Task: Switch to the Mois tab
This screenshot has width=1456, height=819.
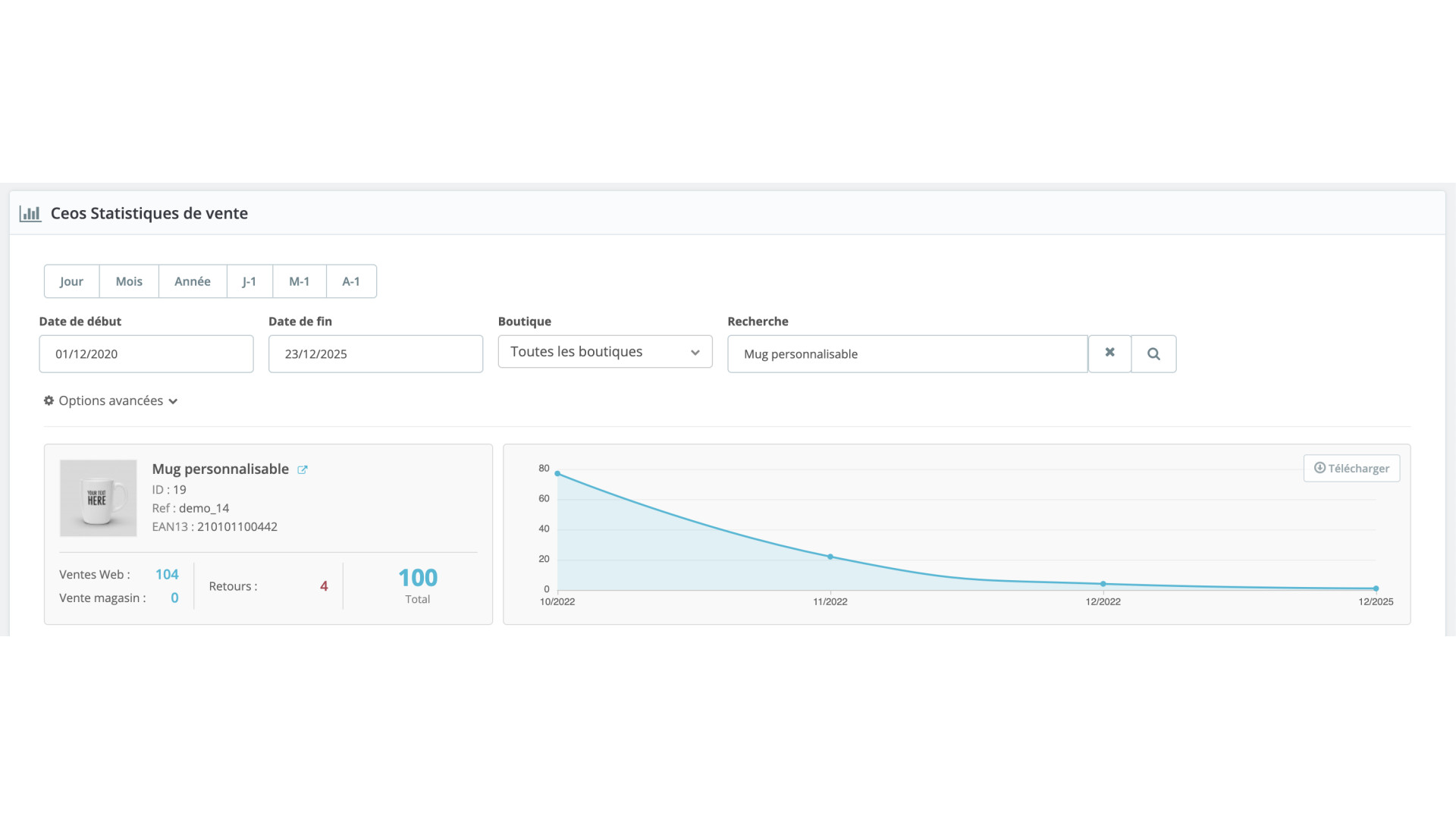Action: [129, 281]
